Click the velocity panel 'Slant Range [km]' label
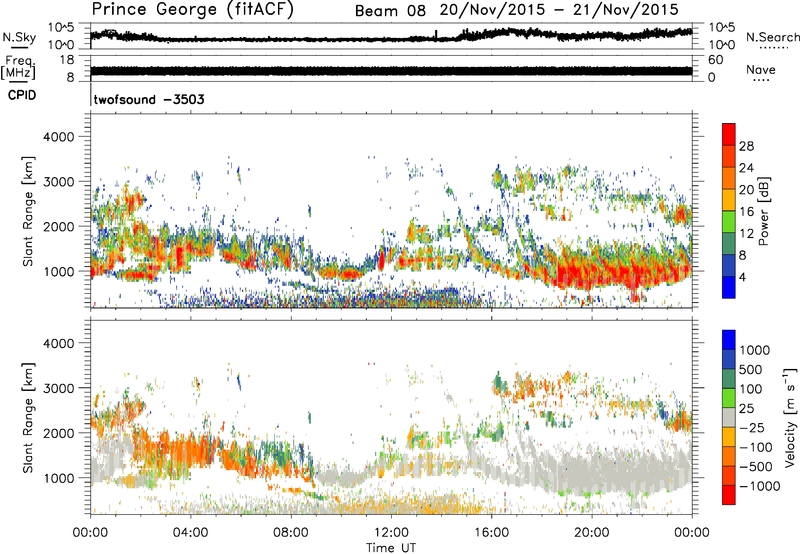This screenshot has height=554, width=800. pos(28,417)
